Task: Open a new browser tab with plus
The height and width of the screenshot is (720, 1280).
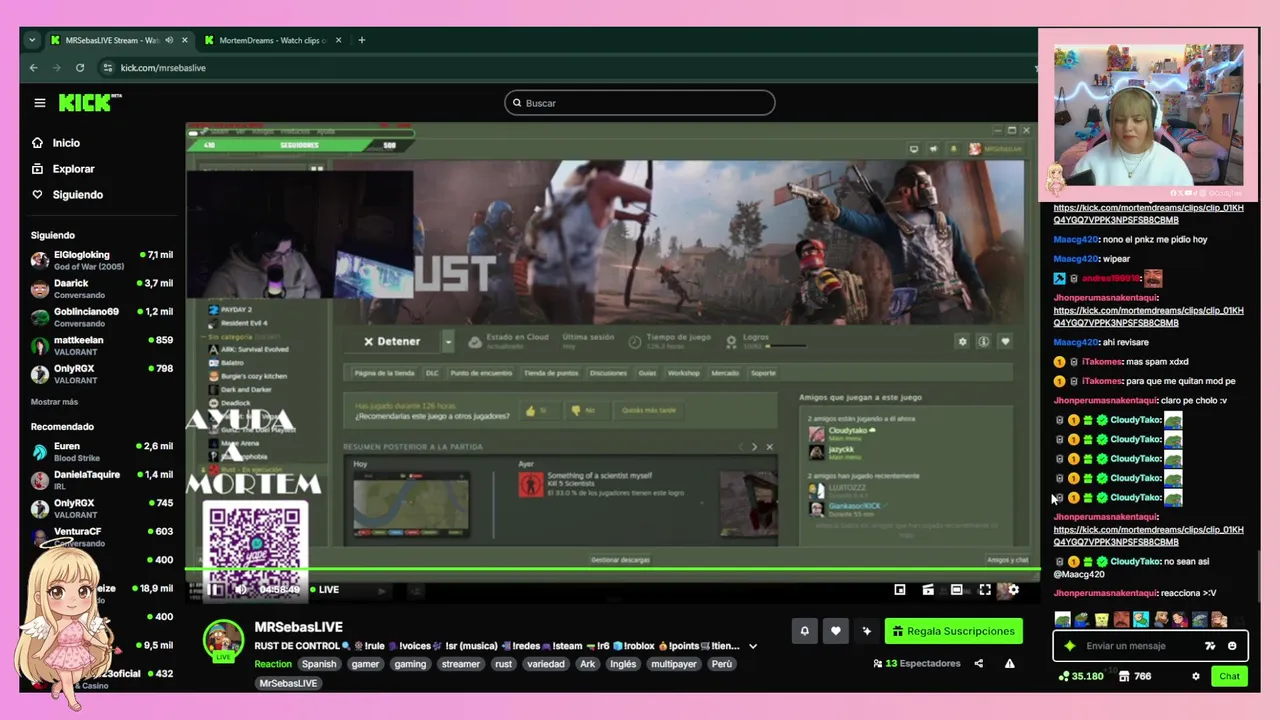Action: pos(362,40)
